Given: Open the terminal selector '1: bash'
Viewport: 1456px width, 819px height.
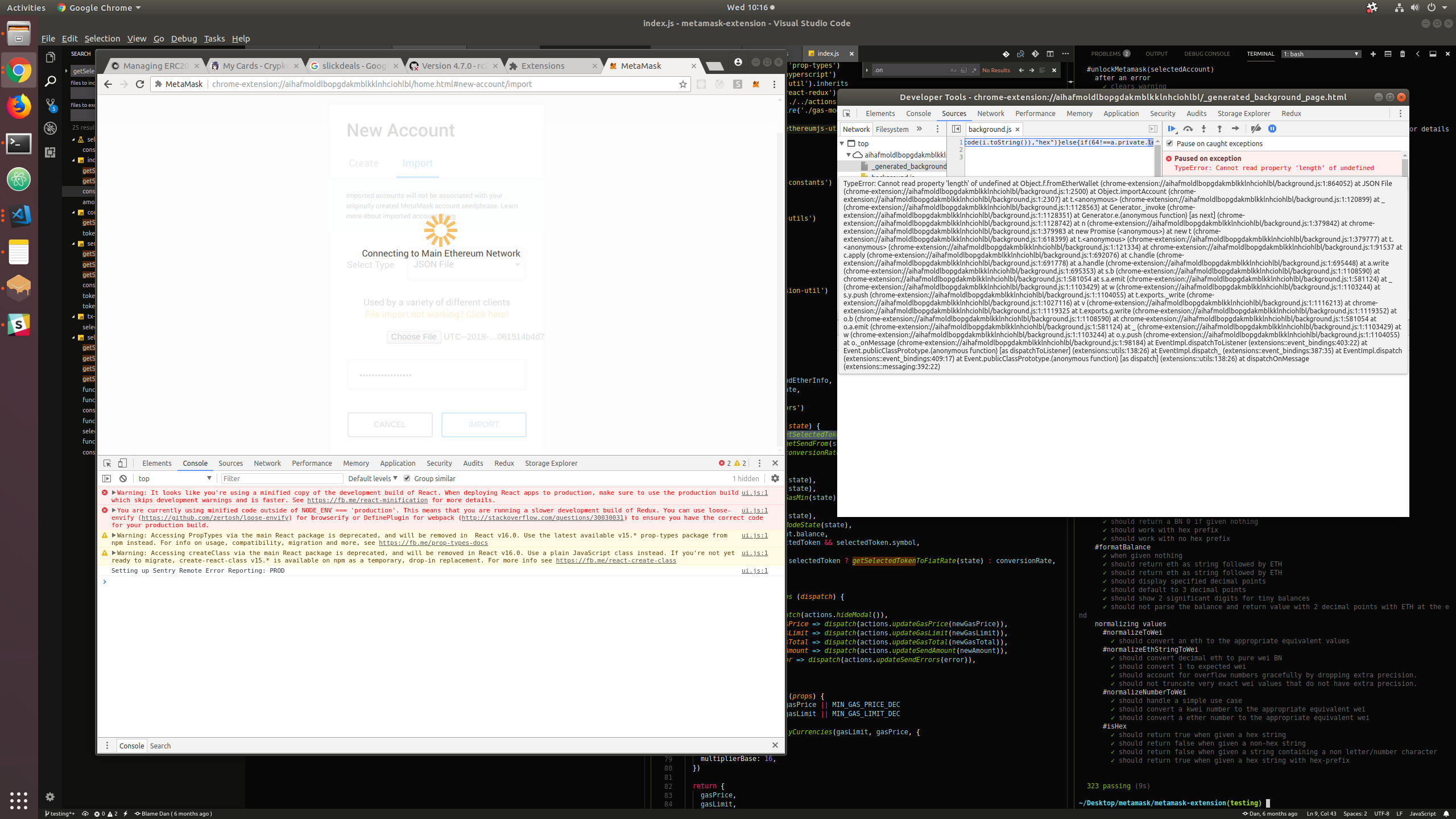Looking at the screenshot, I should point(1321,54).
